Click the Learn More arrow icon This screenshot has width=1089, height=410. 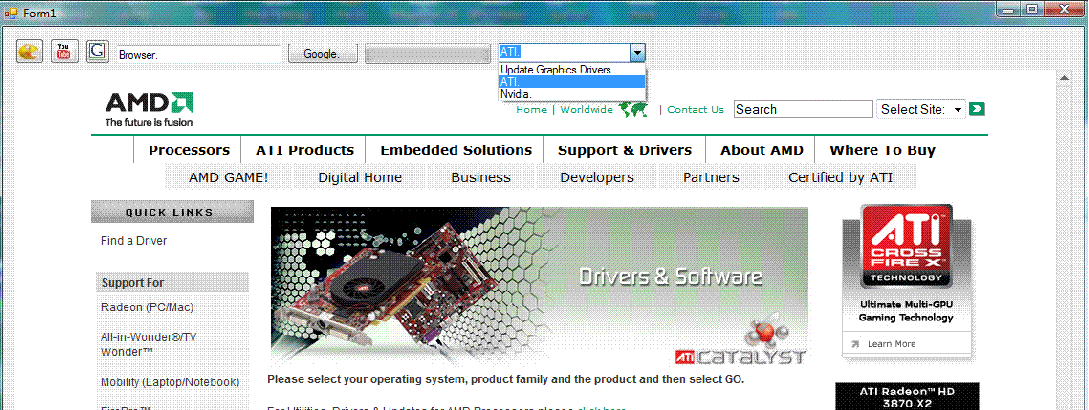point(854,344)
